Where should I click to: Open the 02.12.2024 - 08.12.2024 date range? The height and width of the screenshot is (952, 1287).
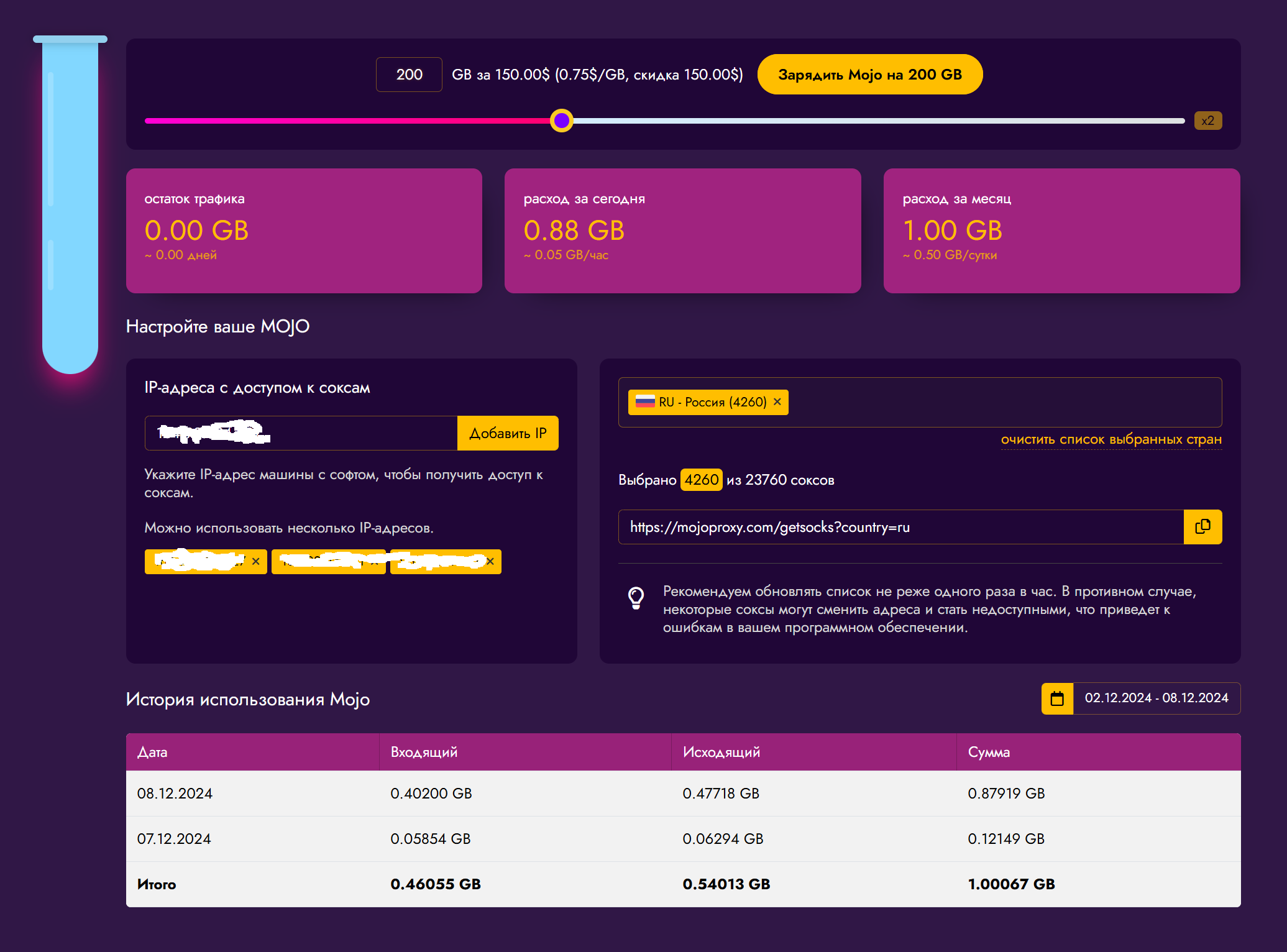pos(1156,698)
